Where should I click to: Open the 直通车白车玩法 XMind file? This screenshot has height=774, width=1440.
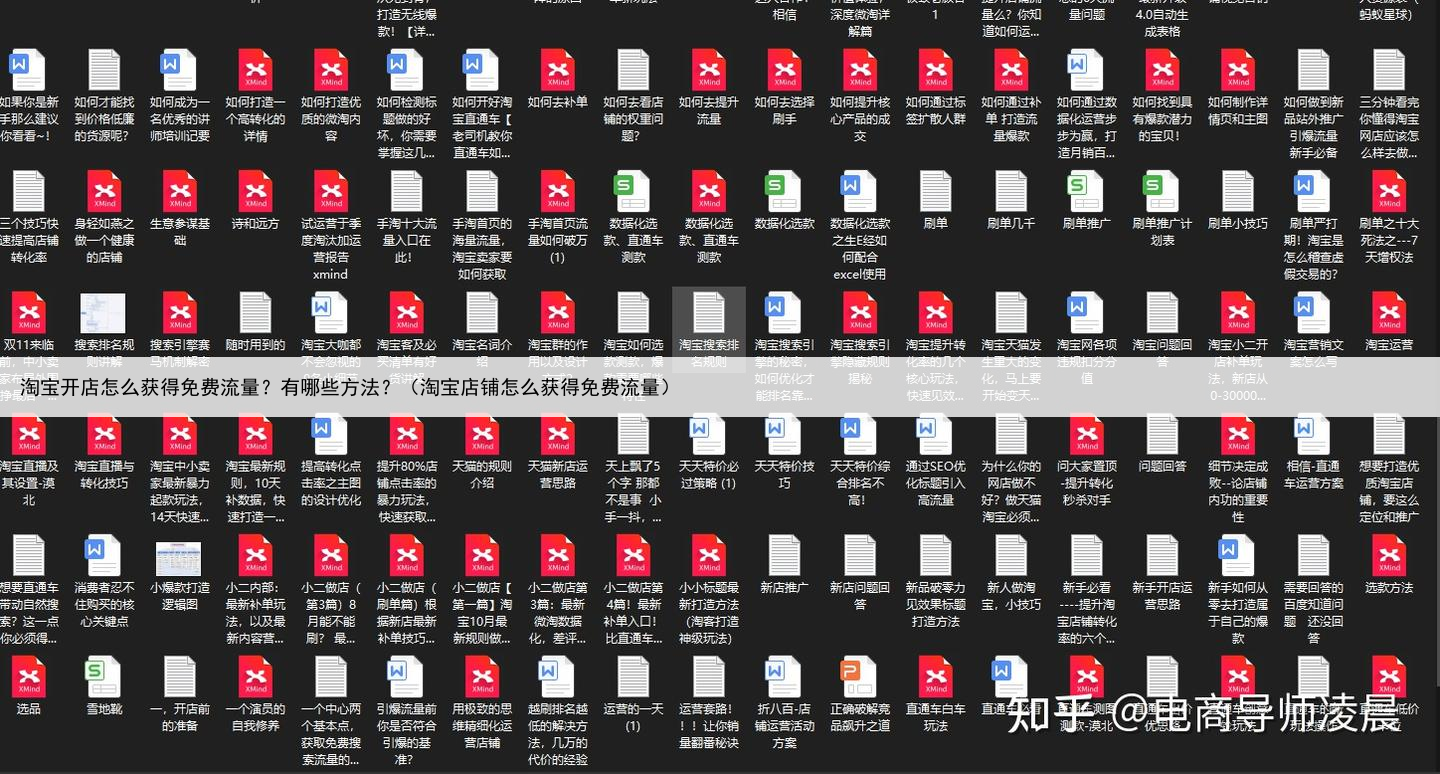pos(935,678)
